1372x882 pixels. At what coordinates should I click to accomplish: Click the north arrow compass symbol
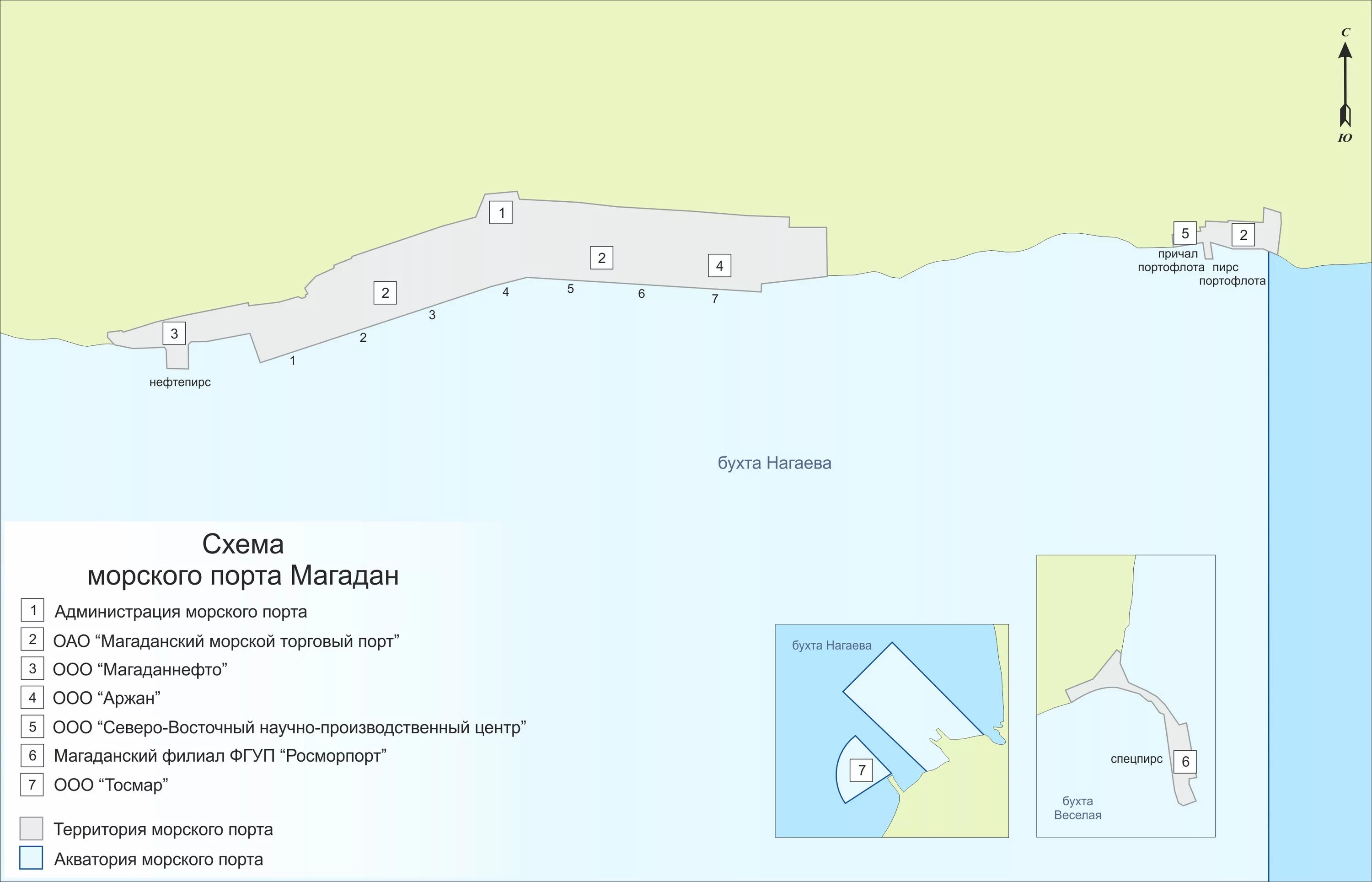(1345, 85)
